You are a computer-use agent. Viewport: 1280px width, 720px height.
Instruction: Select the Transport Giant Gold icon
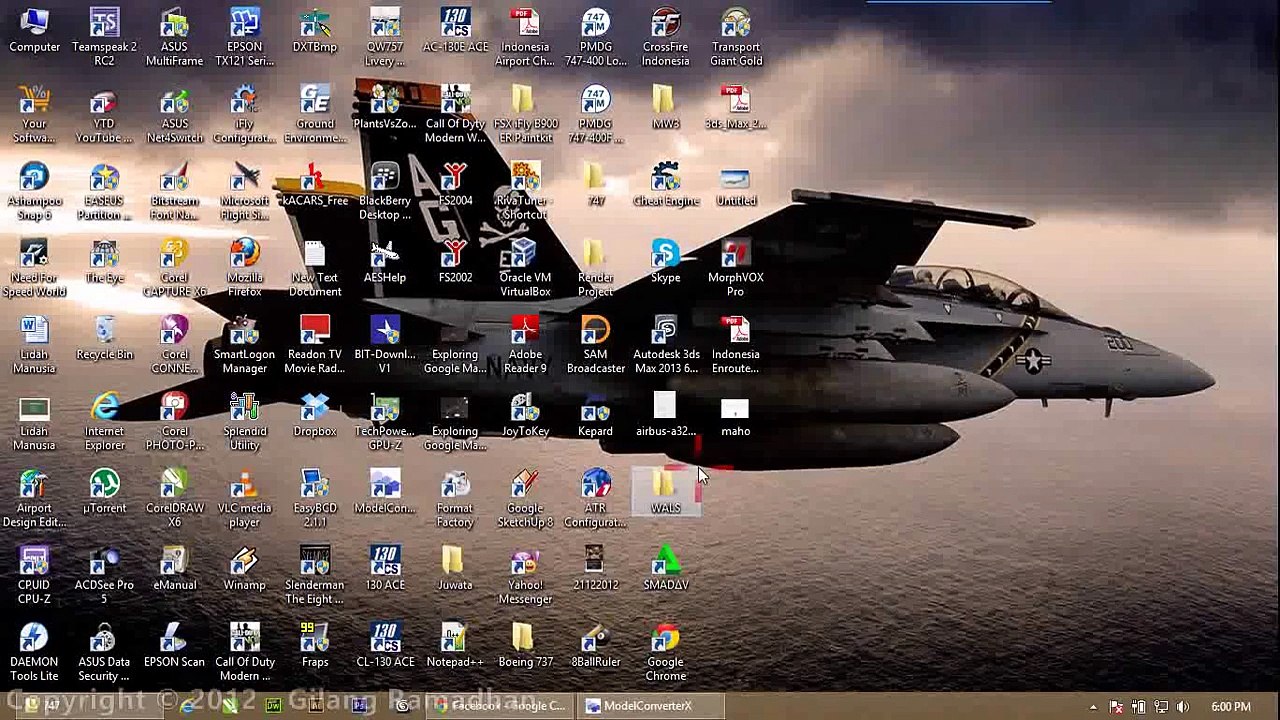[736, 38]
